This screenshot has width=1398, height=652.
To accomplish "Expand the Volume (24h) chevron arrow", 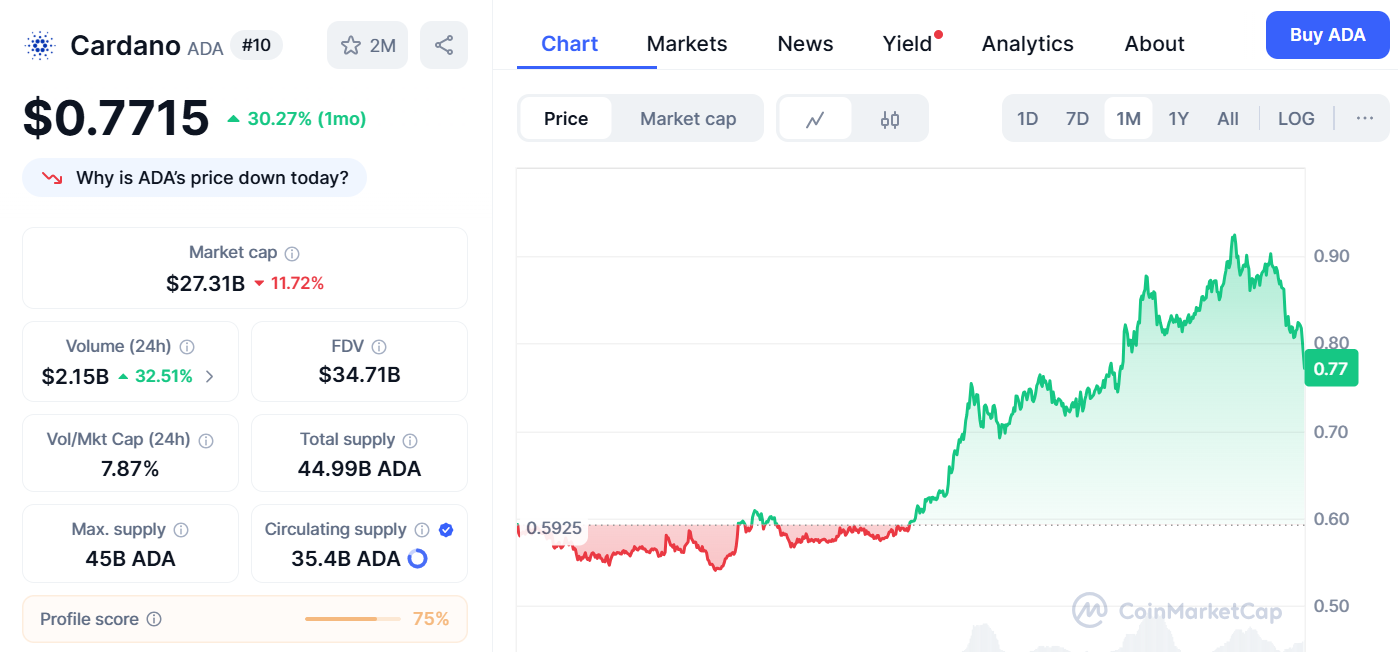I will pos(209,377).
